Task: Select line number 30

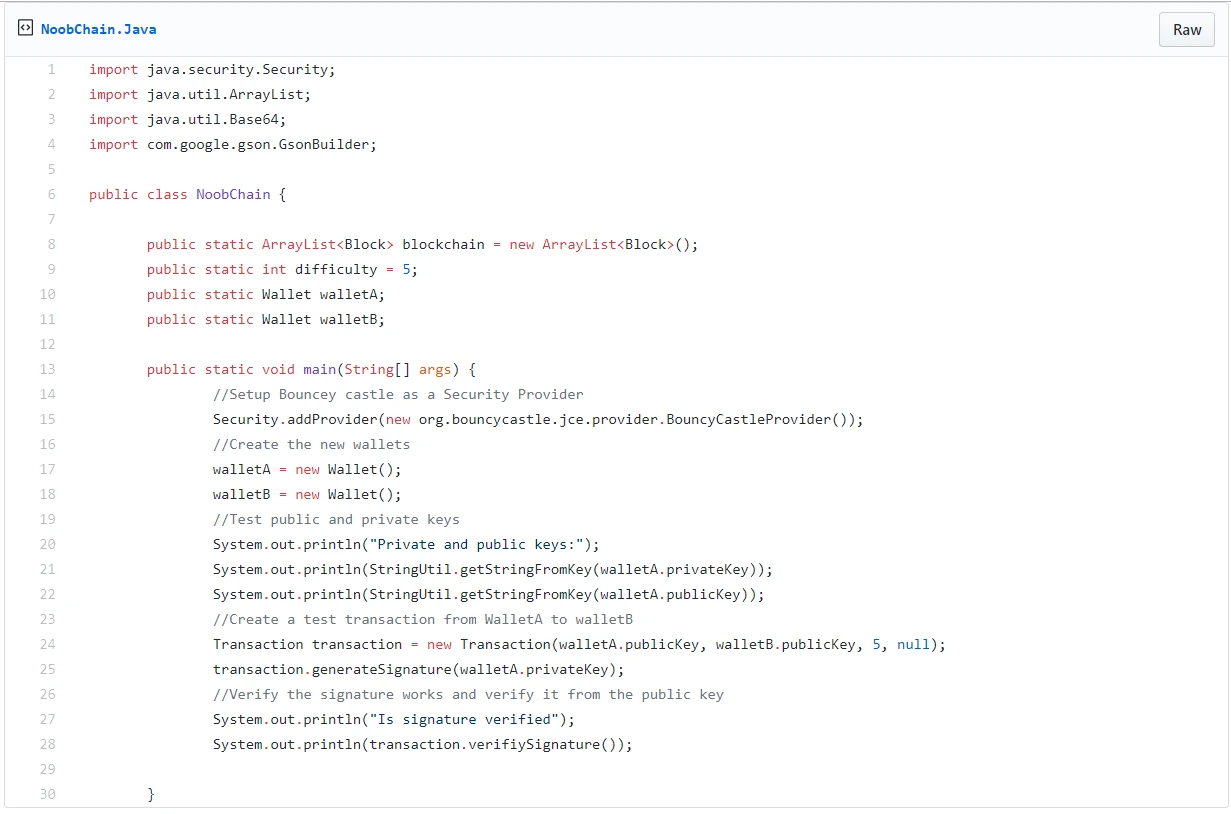Action: click(48, 794)
